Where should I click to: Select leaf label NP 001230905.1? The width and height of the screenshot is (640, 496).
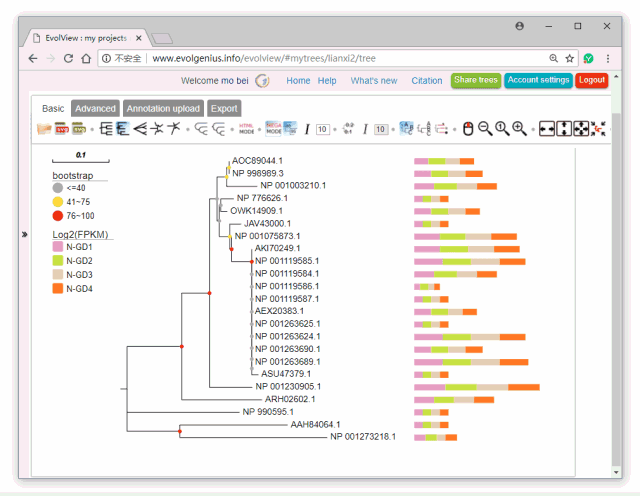(x=288, y=386)
